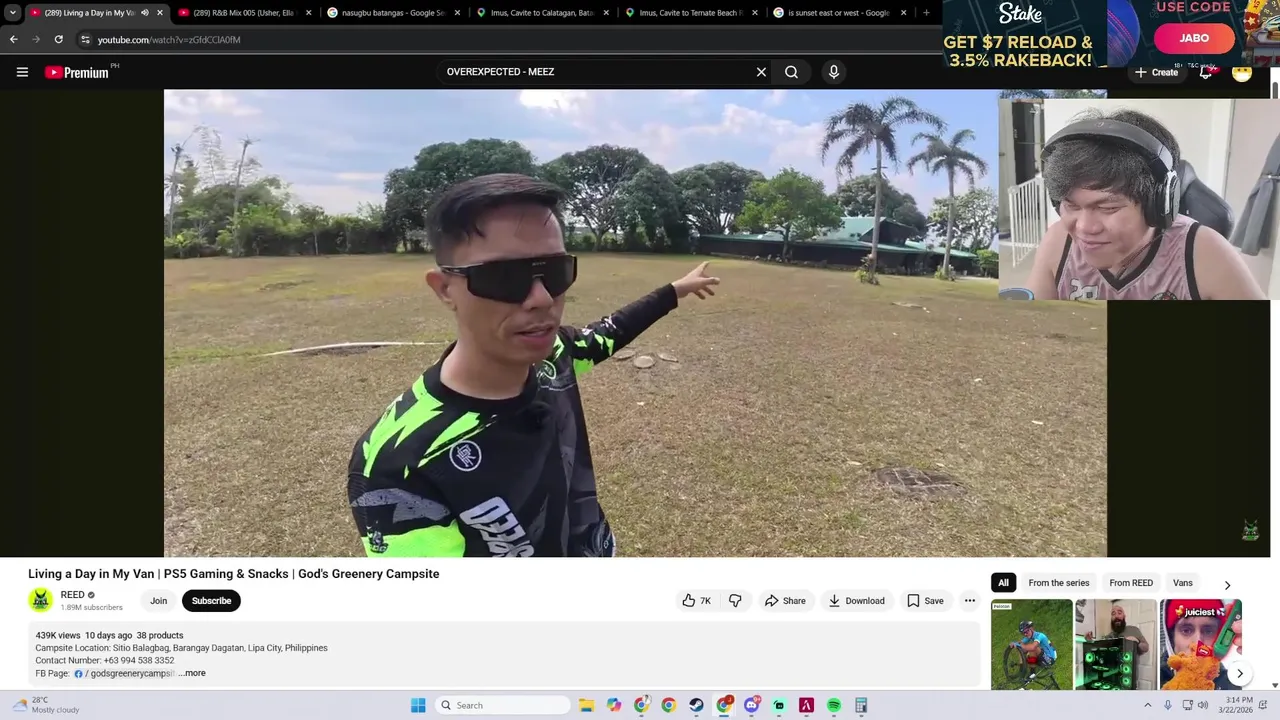Open the YouTube guide hamburger menu
This screenshot has width=1280, height=720.
click(x=22, y=72)
